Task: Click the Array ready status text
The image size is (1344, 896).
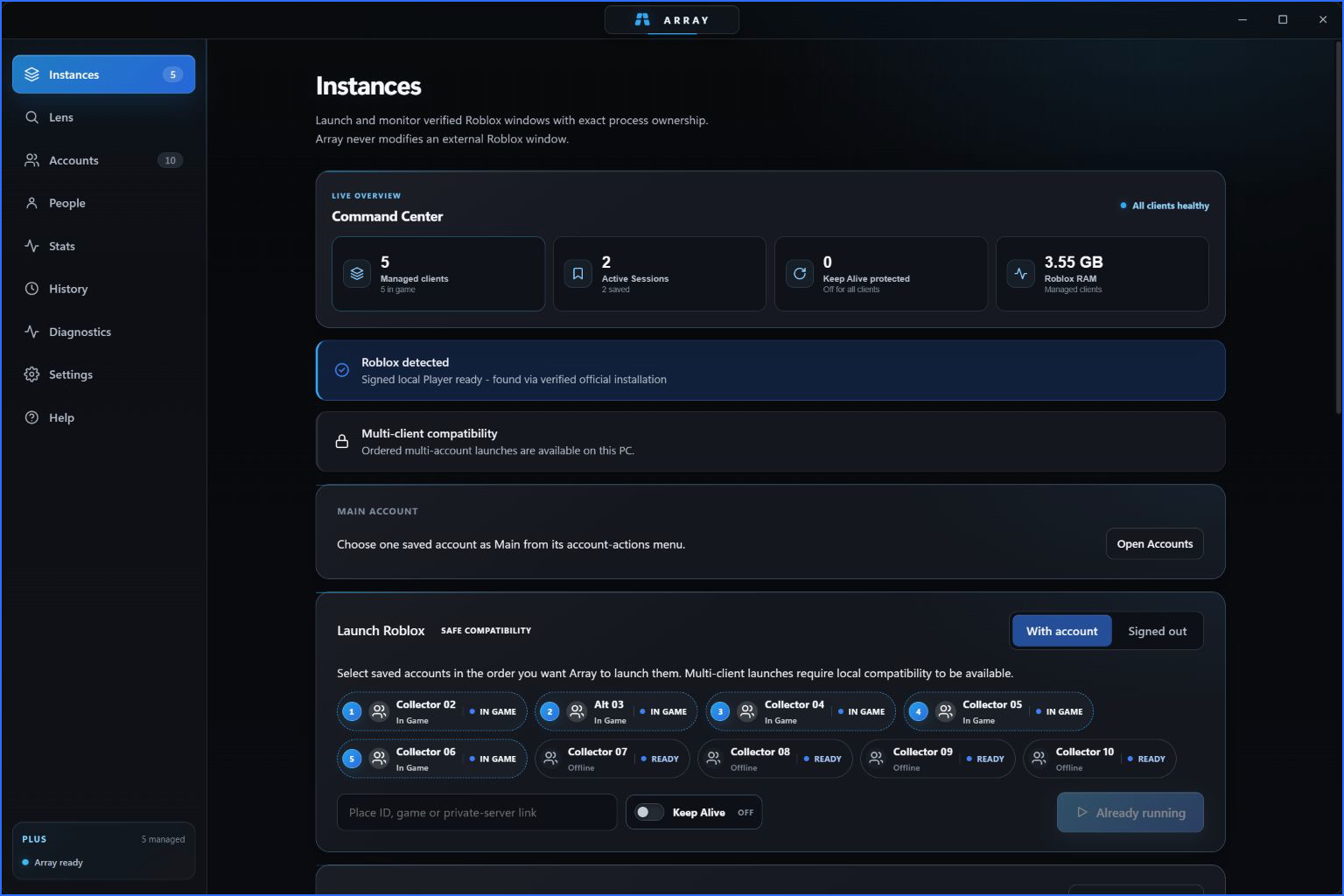Action: pyautogui.click(x=59, y=862)
